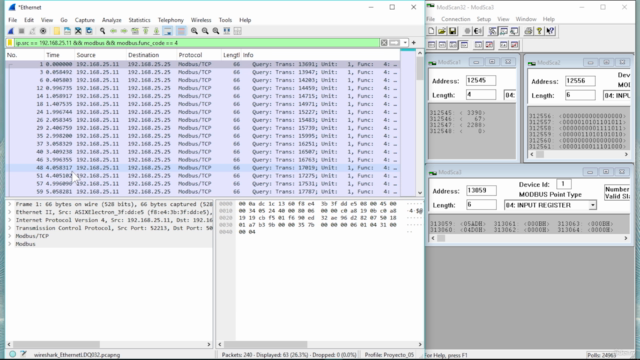Clear the display filter expression

[384, 43]
